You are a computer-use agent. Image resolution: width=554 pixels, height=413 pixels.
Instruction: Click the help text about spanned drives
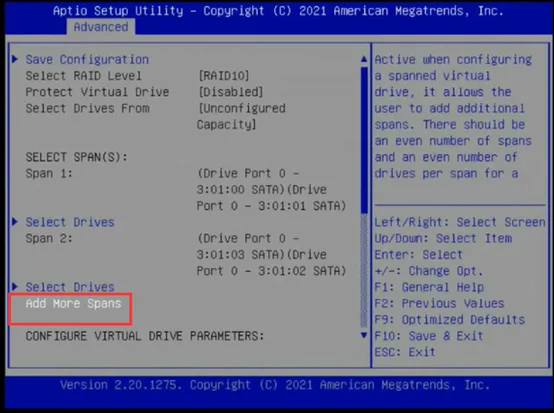(x=453, y=116)
